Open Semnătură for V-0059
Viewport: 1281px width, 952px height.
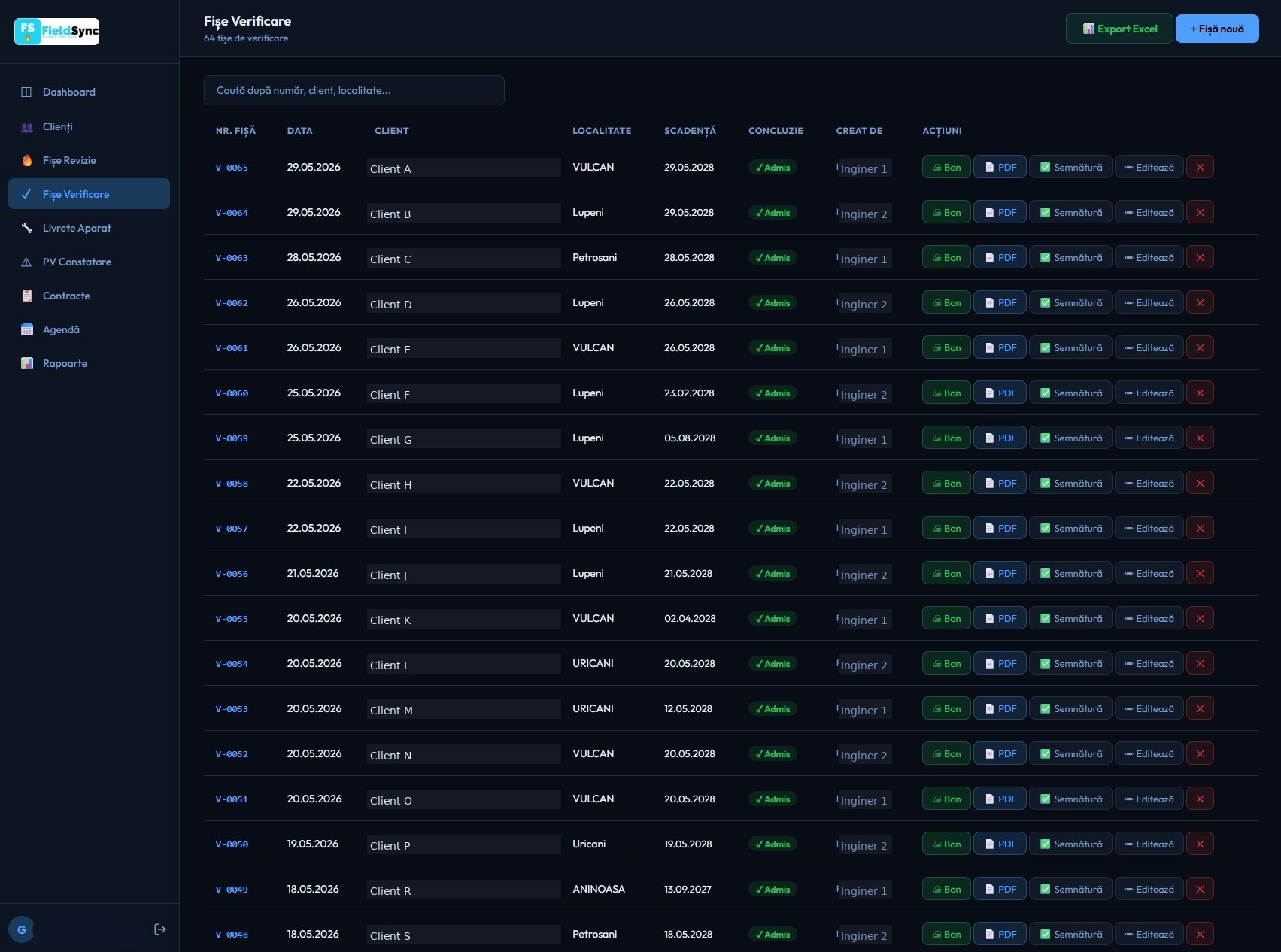tap(1070, 438)
